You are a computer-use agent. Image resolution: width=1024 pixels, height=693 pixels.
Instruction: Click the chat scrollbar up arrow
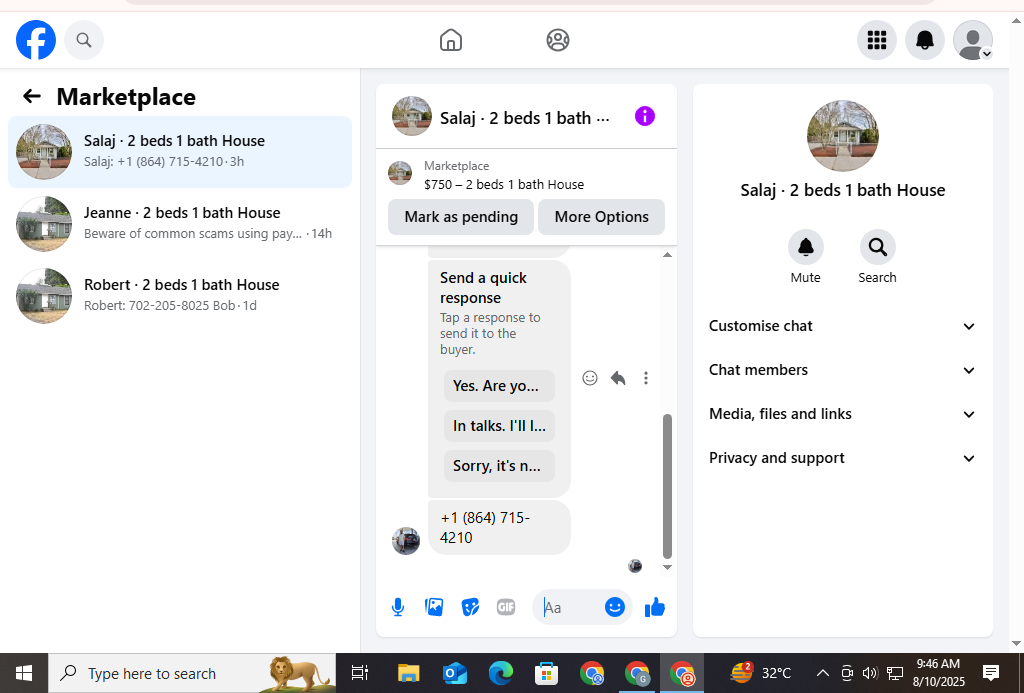(x=667, y=255)
